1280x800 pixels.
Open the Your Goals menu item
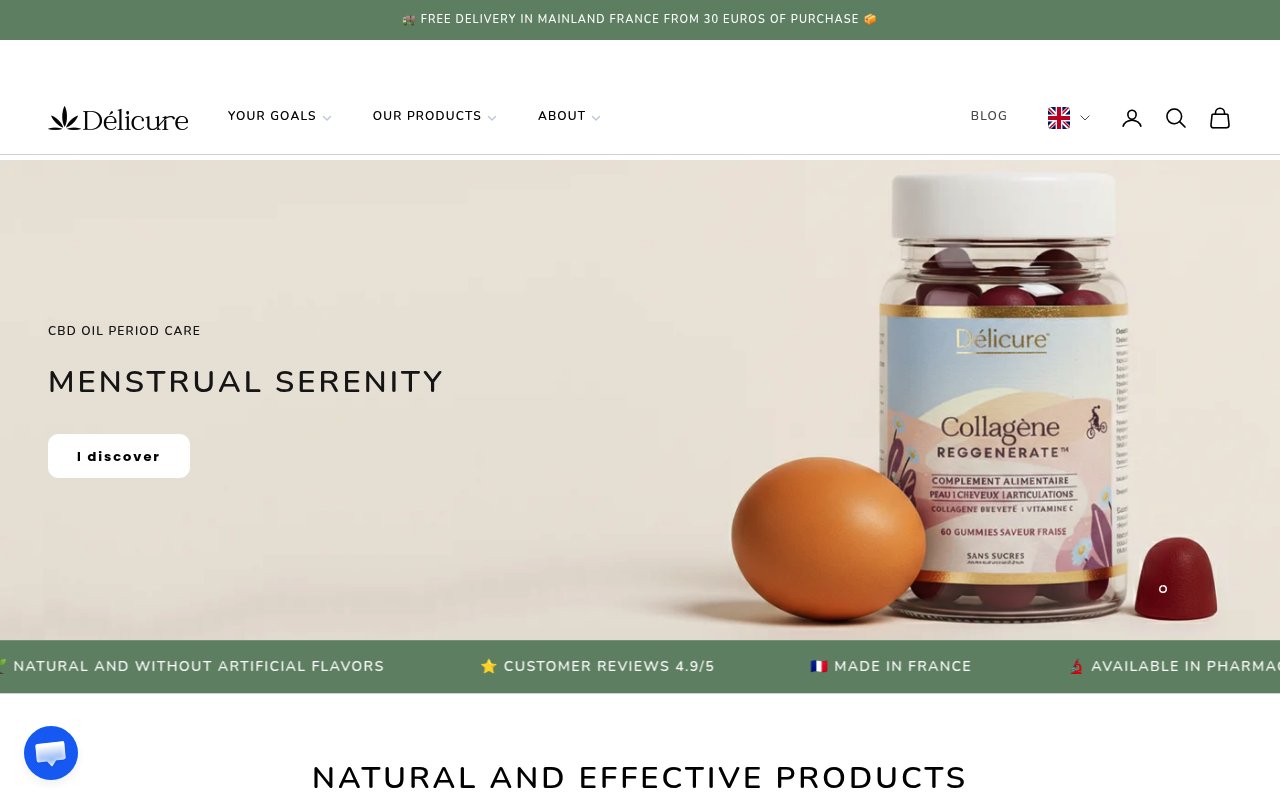coord(272,116)
